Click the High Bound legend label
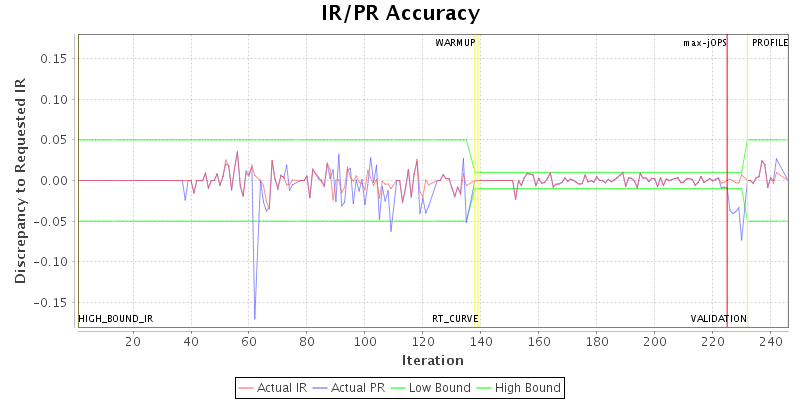The height and width of the screenshot is (400, 800). (x=527, y=387)
